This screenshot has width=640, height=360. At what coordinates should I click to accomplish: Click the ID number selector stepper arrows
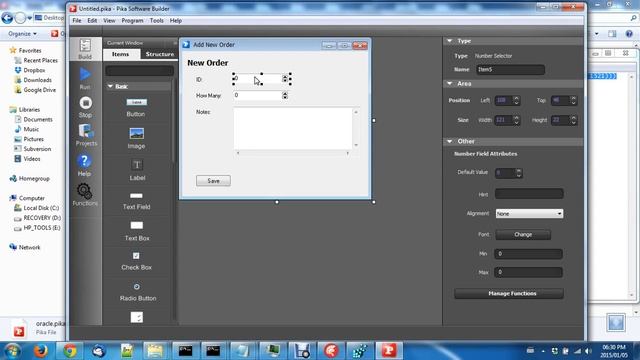[x=285, y=79]
